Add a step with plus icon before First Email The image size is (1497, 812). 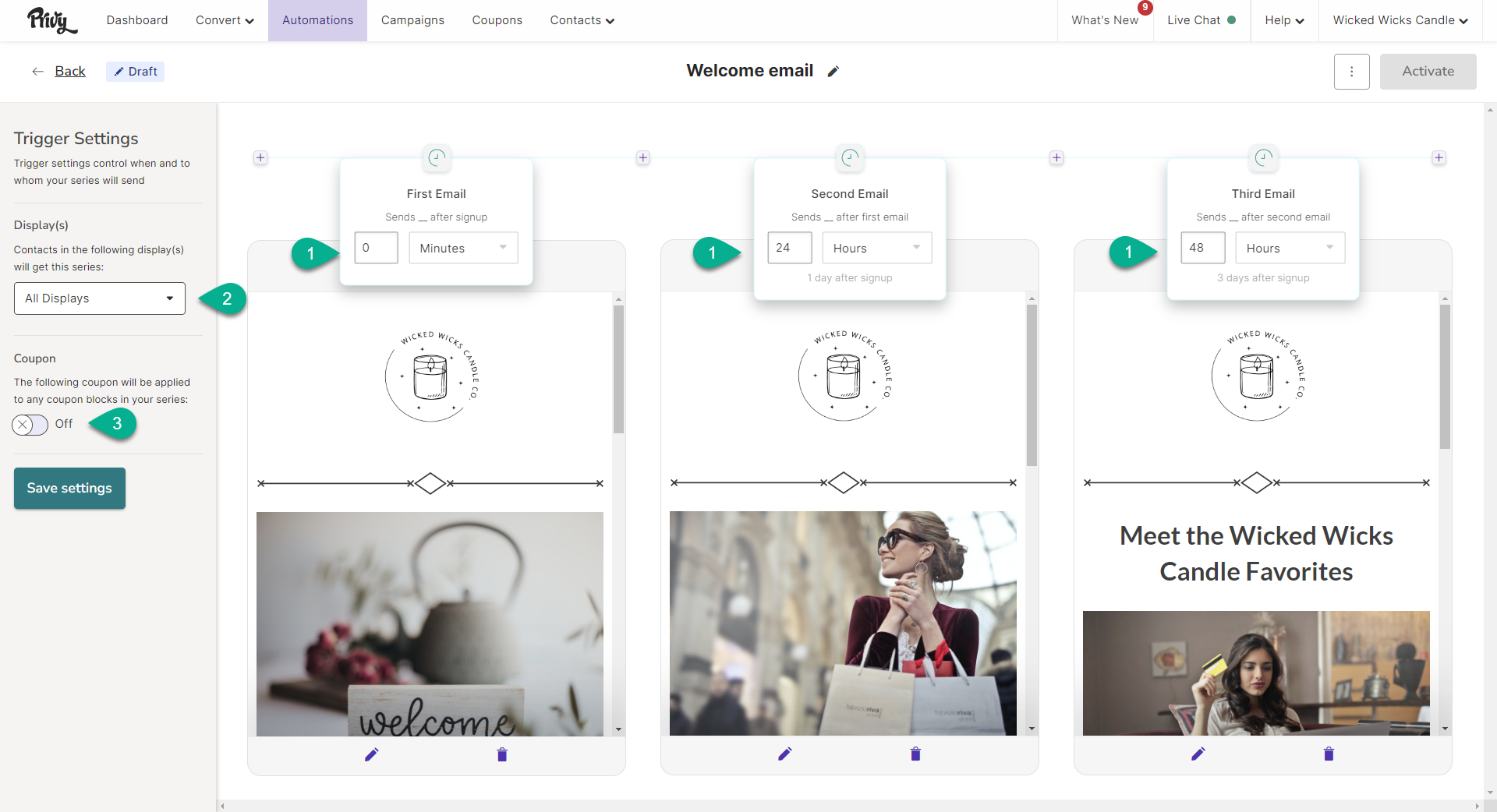pos(260,157)
